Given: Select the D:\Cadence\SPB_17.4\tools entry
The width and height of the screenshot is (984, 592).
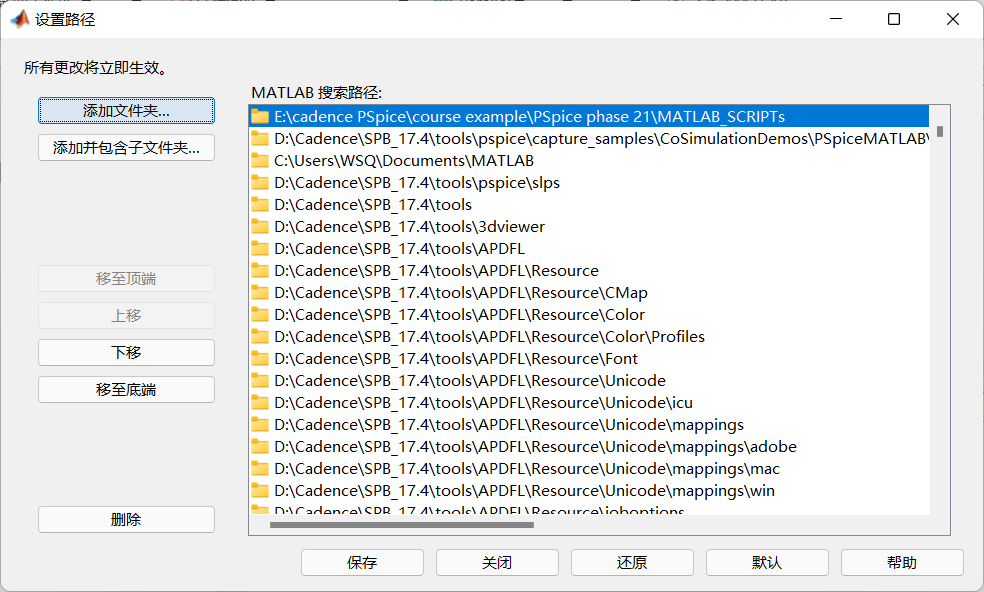Looking at the screenshot, I should (589, 205).
